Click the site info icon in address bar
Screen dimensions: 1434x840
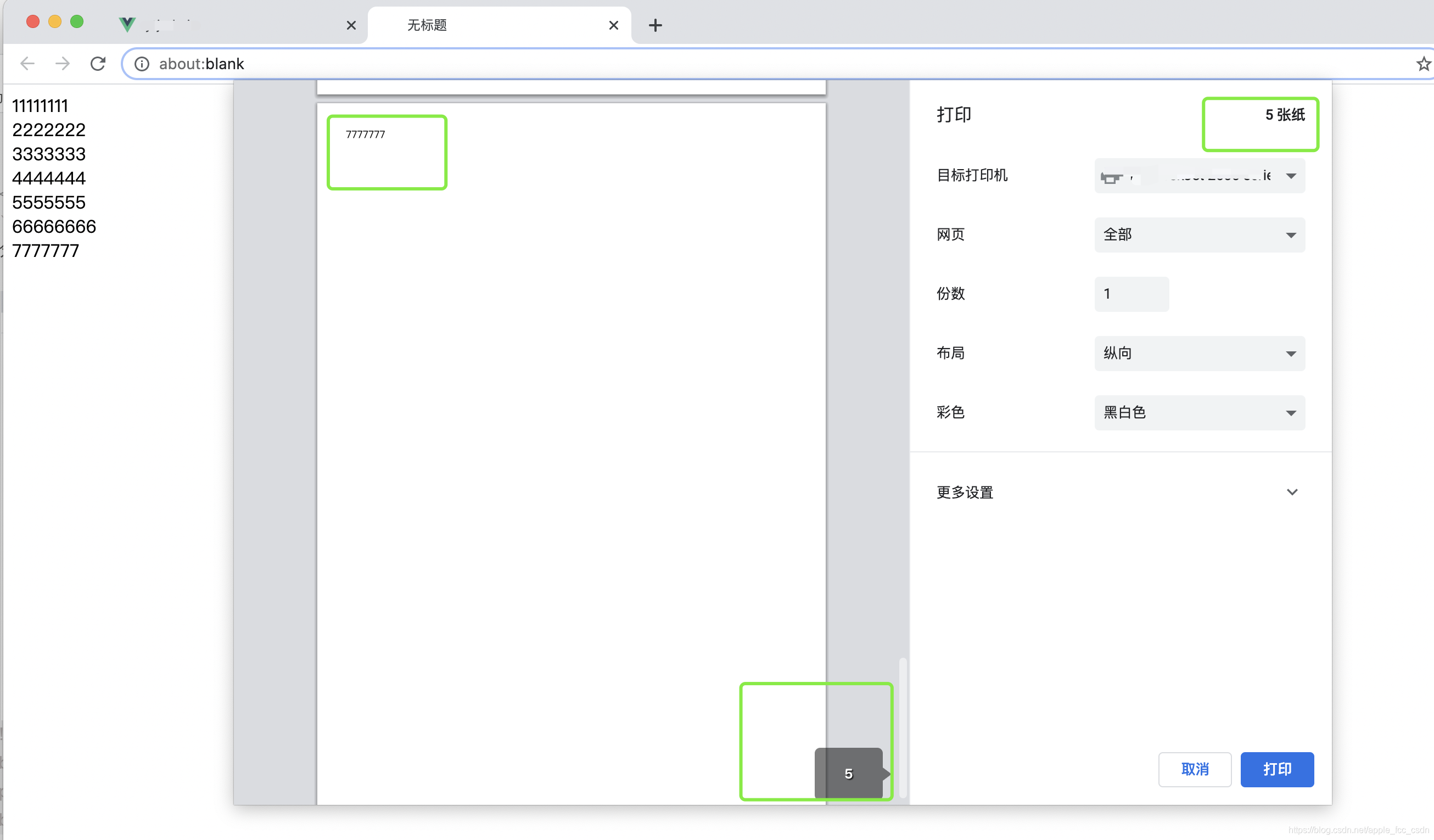point(142,64)
